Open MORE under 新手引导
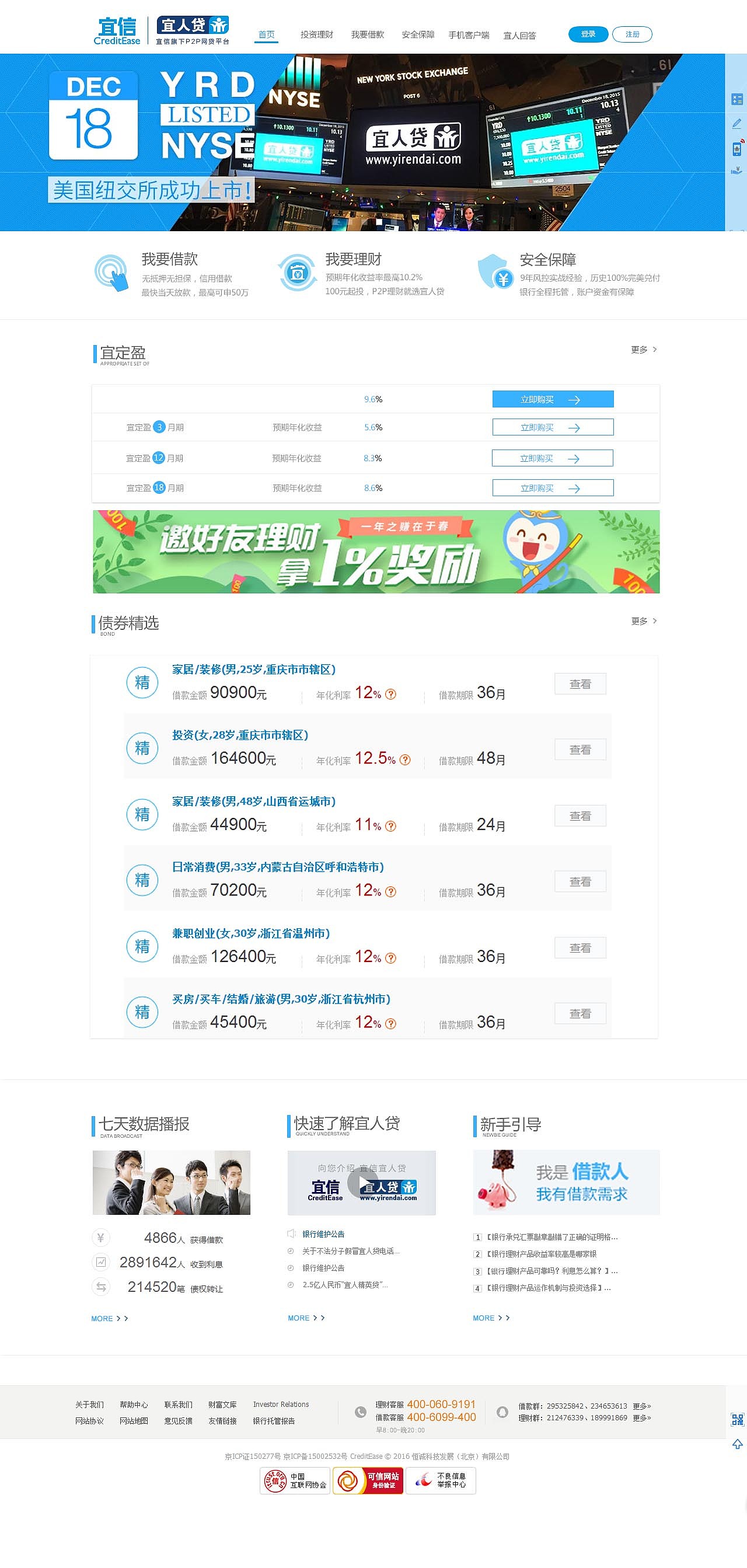This screenshot has height=1568, width=747. 491,1318
